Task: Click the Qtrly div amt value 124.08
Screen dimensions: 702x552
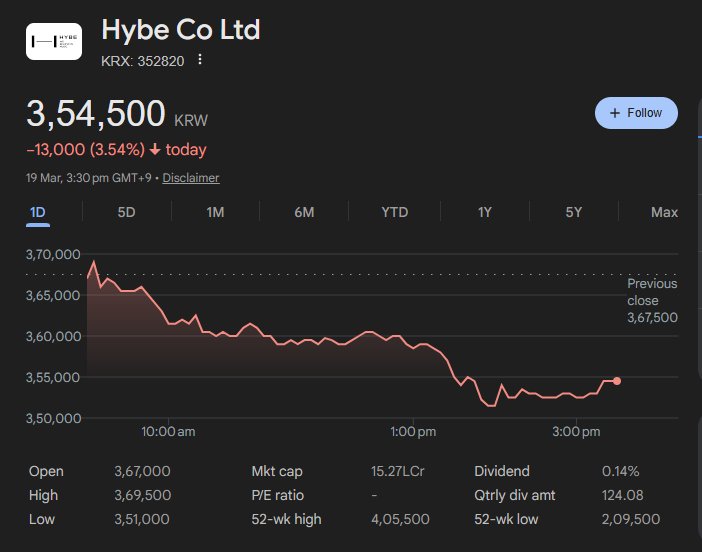Action: click(x=622, y=495)
